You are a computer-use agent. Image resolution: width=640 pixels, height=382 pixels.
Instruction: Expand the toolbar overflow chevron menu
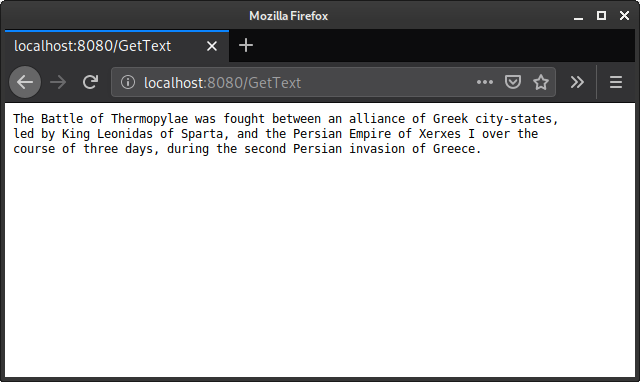pyautogui.click(x=577, y=82)
